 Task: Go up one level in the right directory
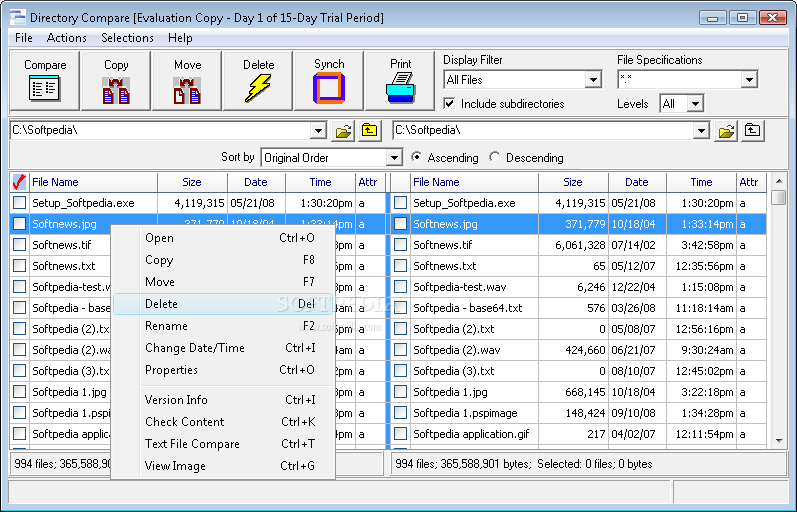tap(752, 131)
